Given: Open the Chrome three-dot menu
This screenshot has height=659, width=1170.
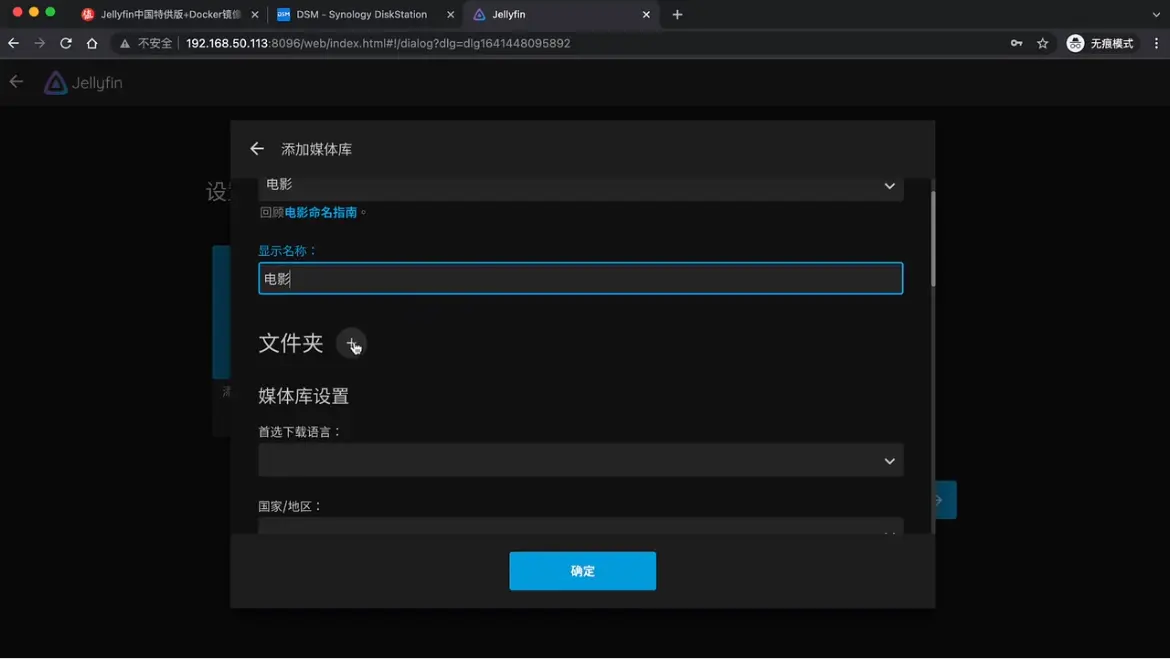Looking at the screenshot, I should (x=1156, y=43).
